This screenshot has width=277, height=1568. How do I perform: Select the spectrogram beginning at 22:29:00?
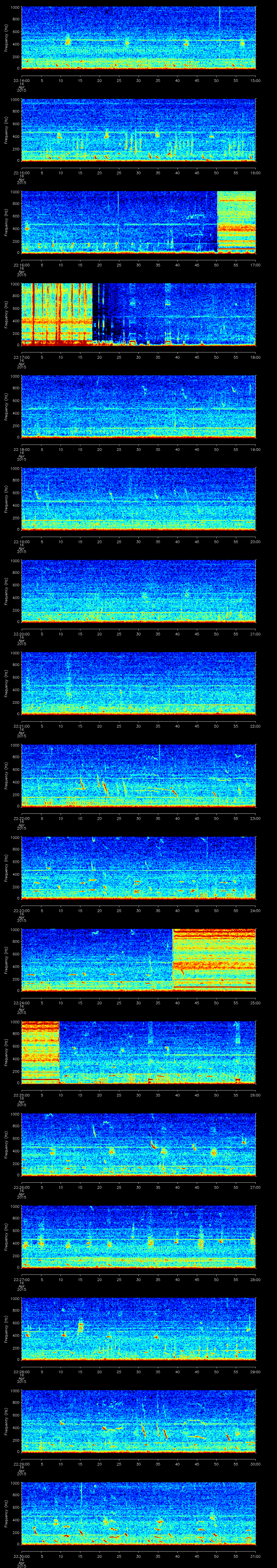(138, 1421)
